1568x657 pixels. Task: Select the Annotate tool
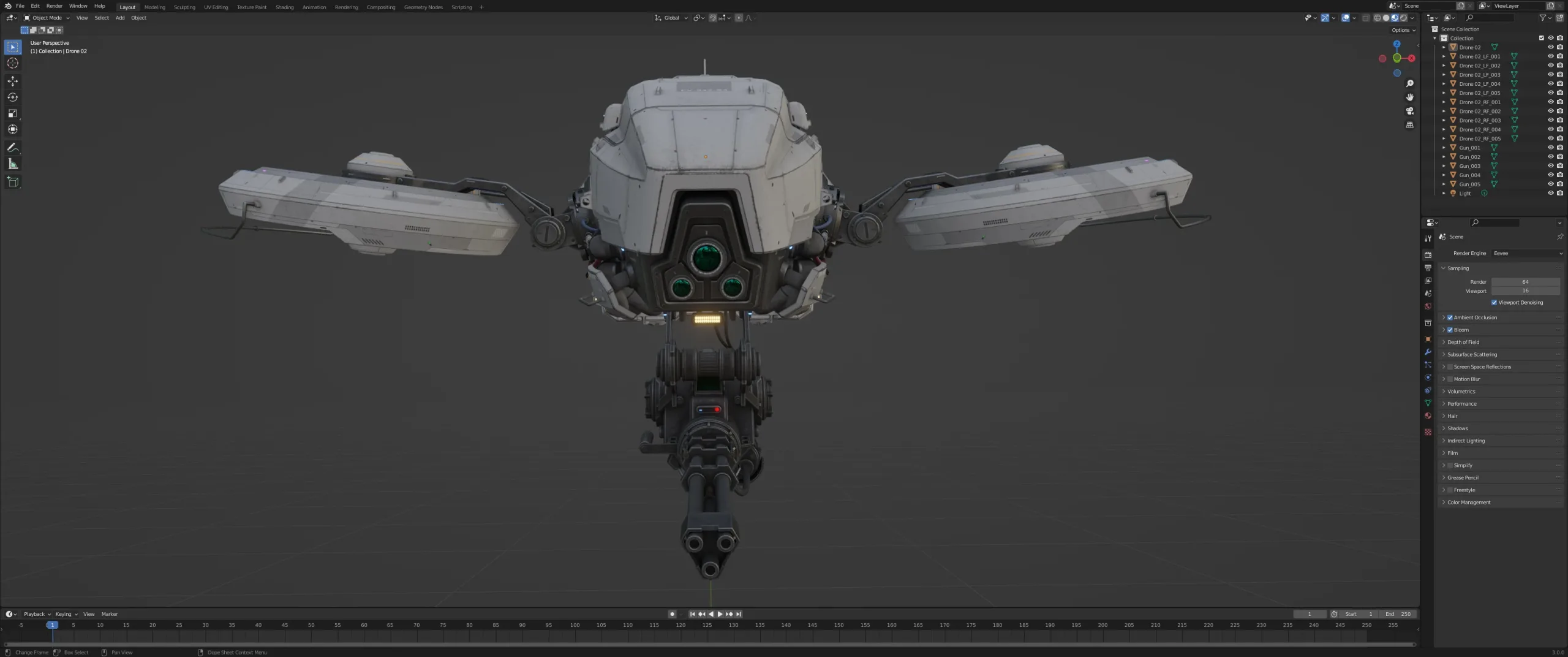point(12,147)
